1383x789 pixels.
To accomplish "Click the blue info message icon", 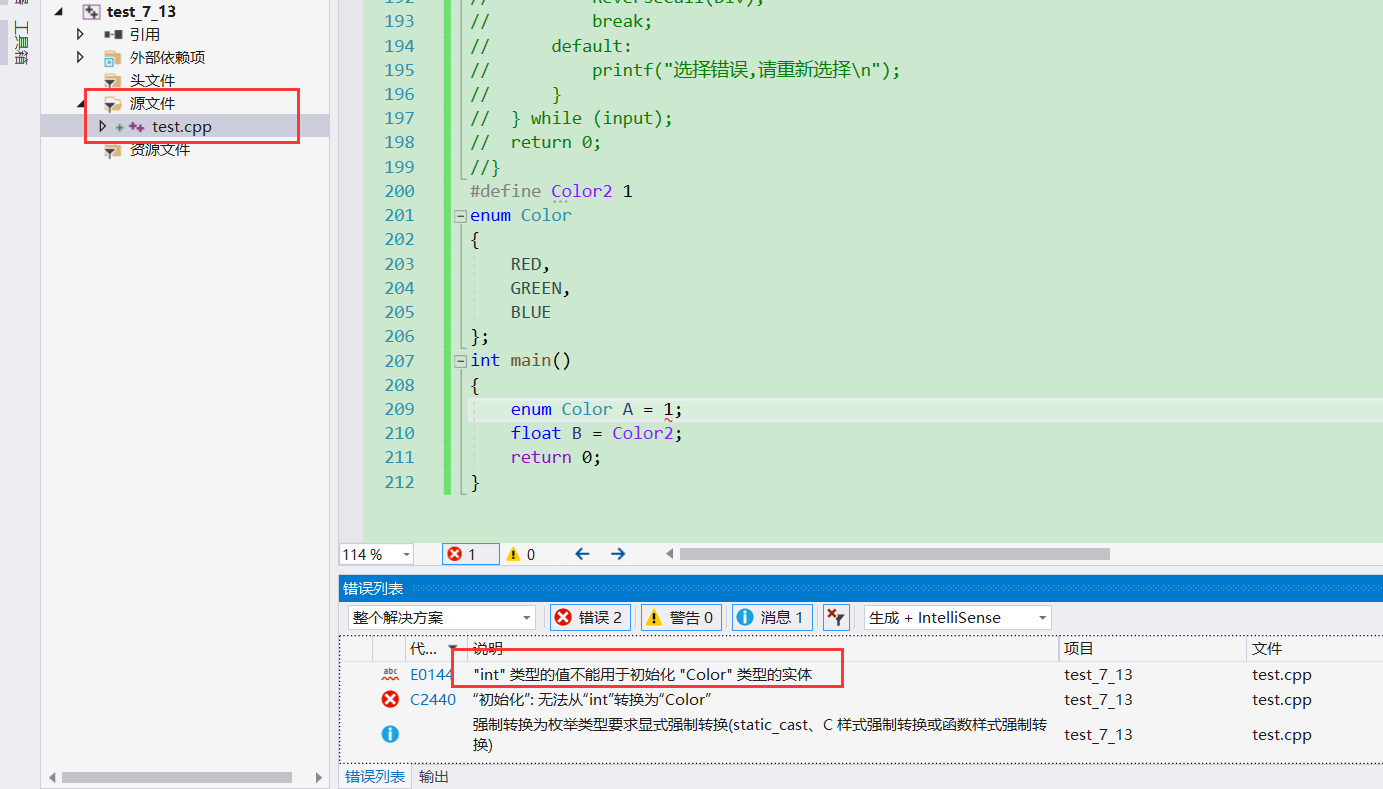I will click(390, 734).
